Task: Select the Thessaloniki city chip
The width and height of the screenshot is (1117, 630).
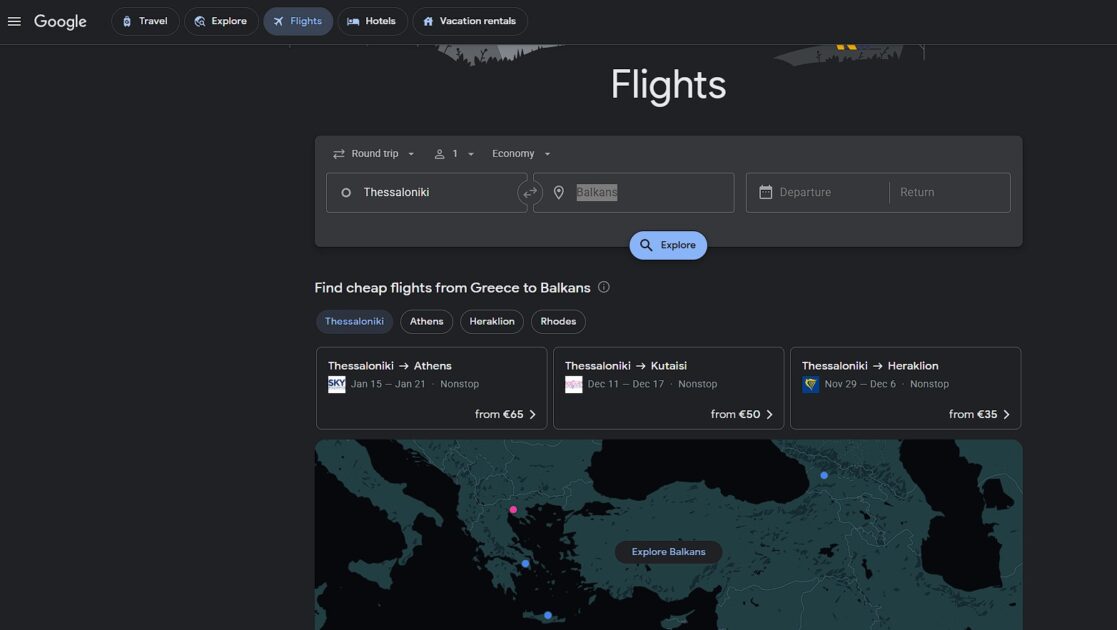Action: (x=354, y=321)
